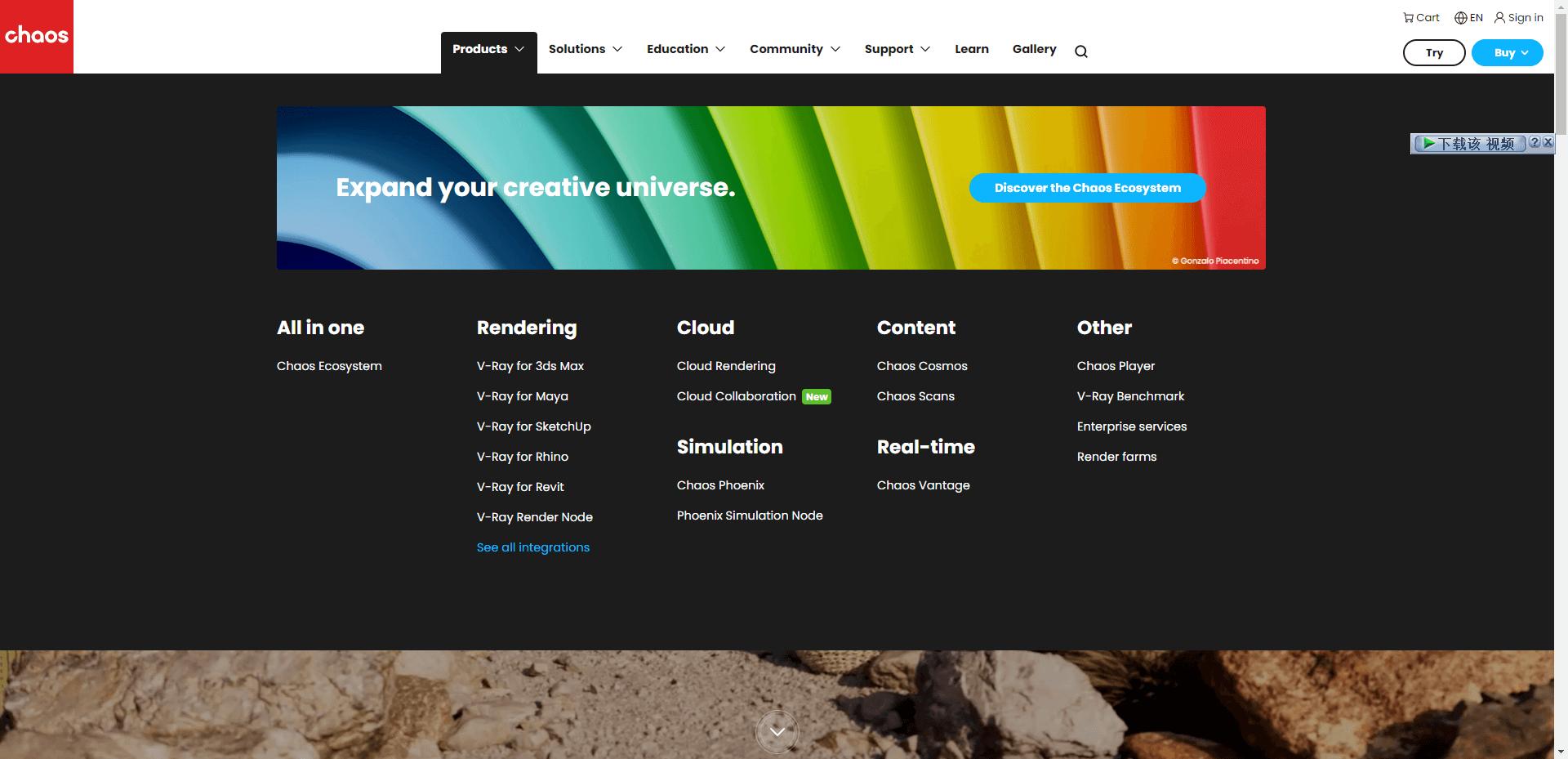The image size is (1568, 759).
Task: Click Discover the Chaos Ecosystem button
Action: (1088, 188)
